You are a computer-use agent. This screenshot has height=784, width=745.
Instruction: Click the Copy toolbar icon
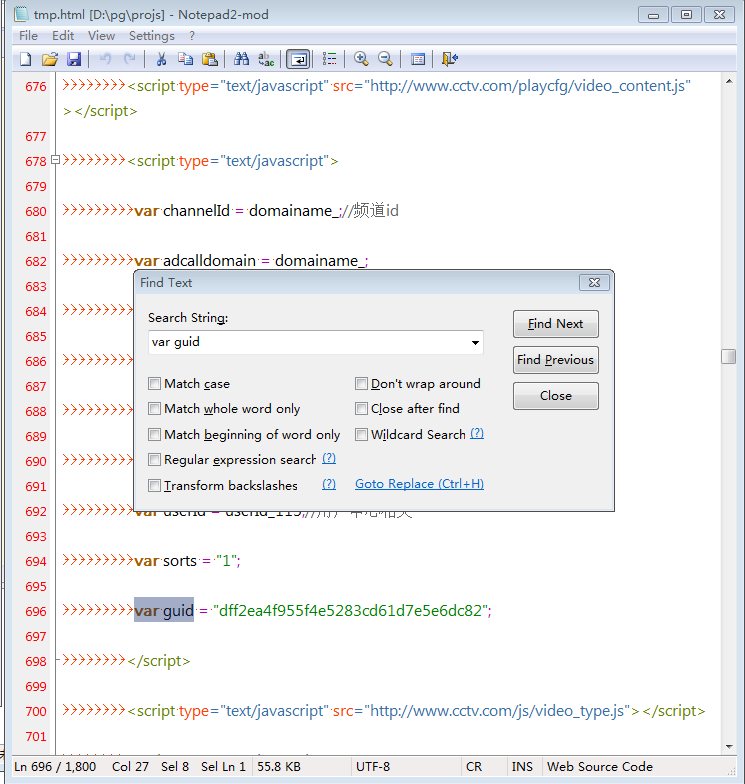(186, 60)
